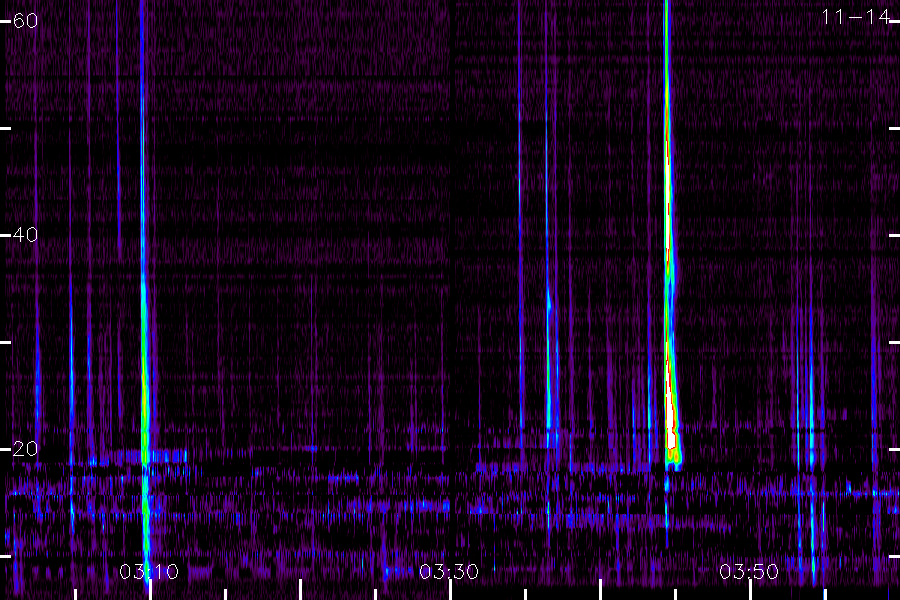Click the 20 frequency axis label
Screen dimensions: 900x600
25,448
